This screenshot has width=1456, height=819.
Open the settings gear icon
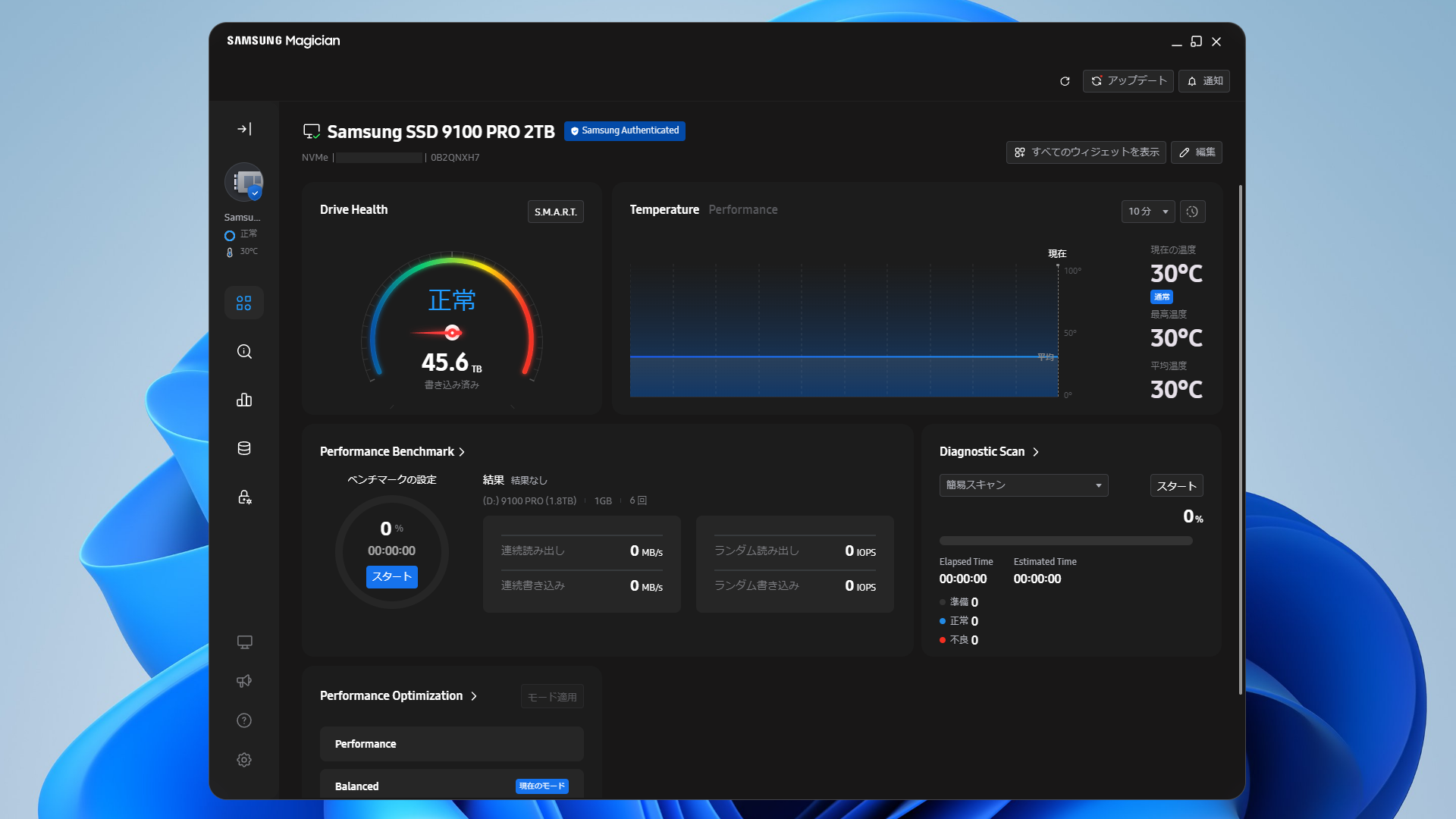[244, 760]
